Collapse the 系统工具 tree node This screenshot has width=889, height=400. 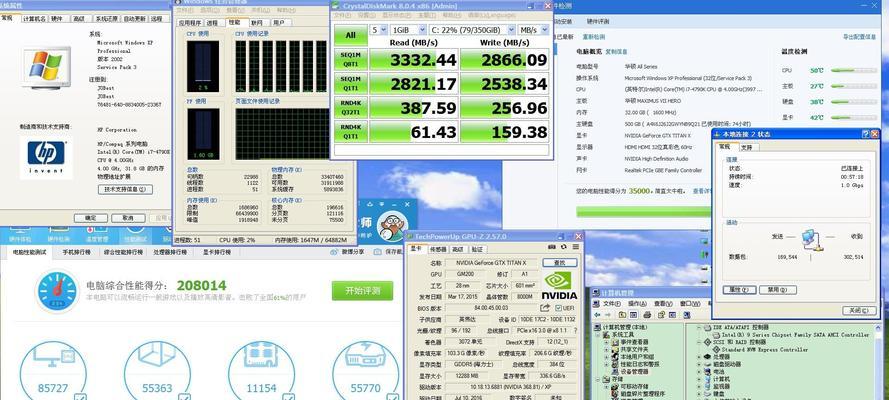[x=598, y=335]
